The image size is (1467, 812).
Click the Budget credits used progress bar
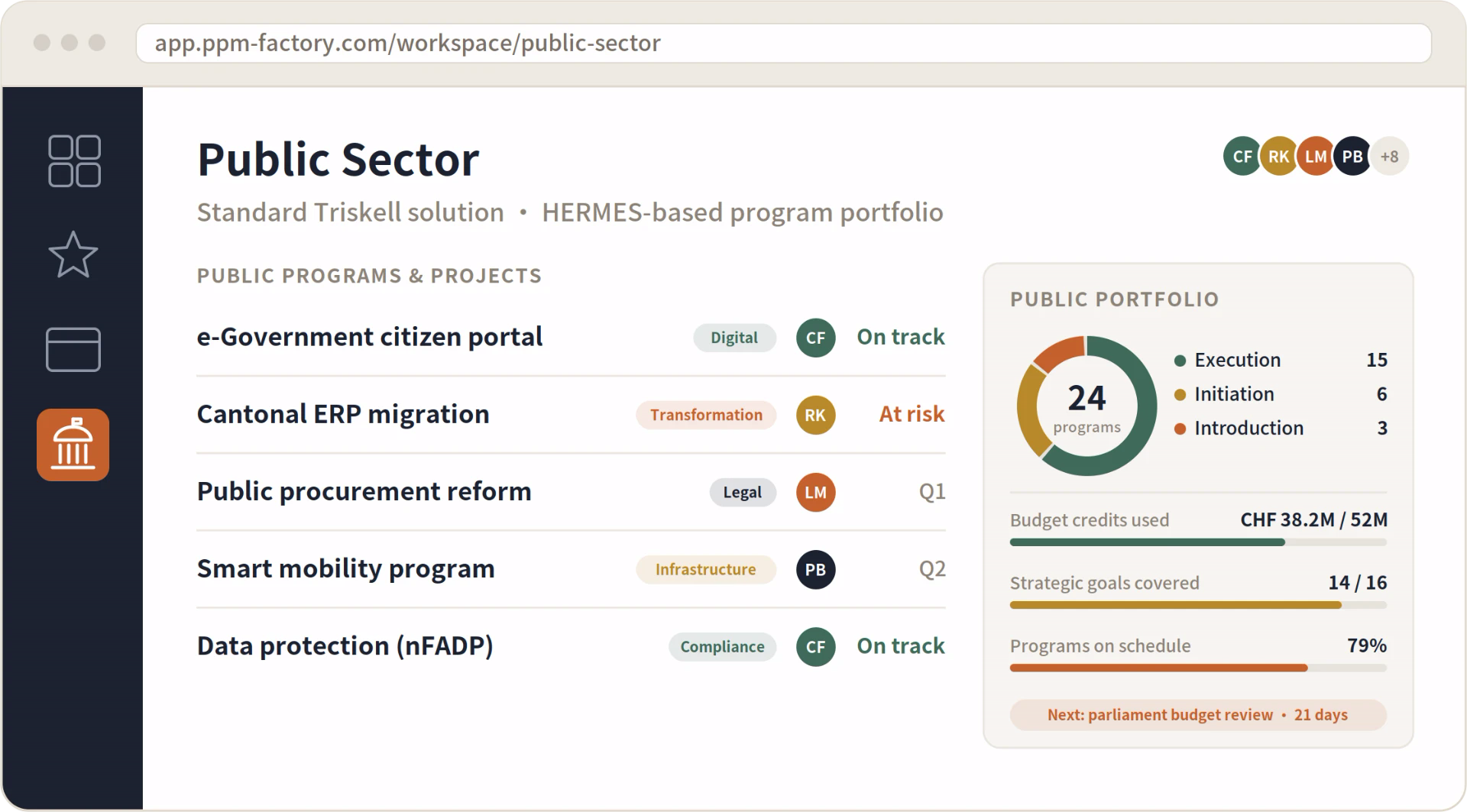pos(1198,542)
